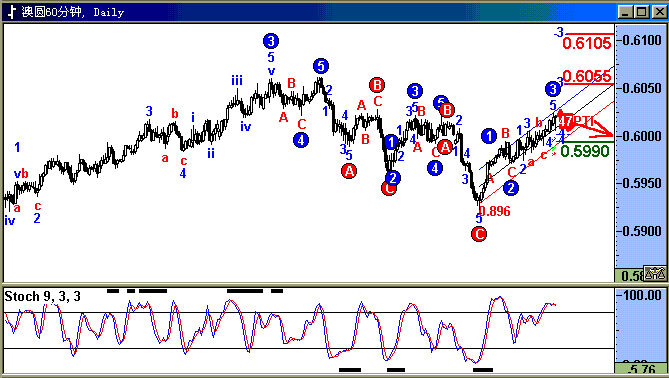
Task: Minimize the 澳圆60分钟 chart window
Action: coord(625,12)
